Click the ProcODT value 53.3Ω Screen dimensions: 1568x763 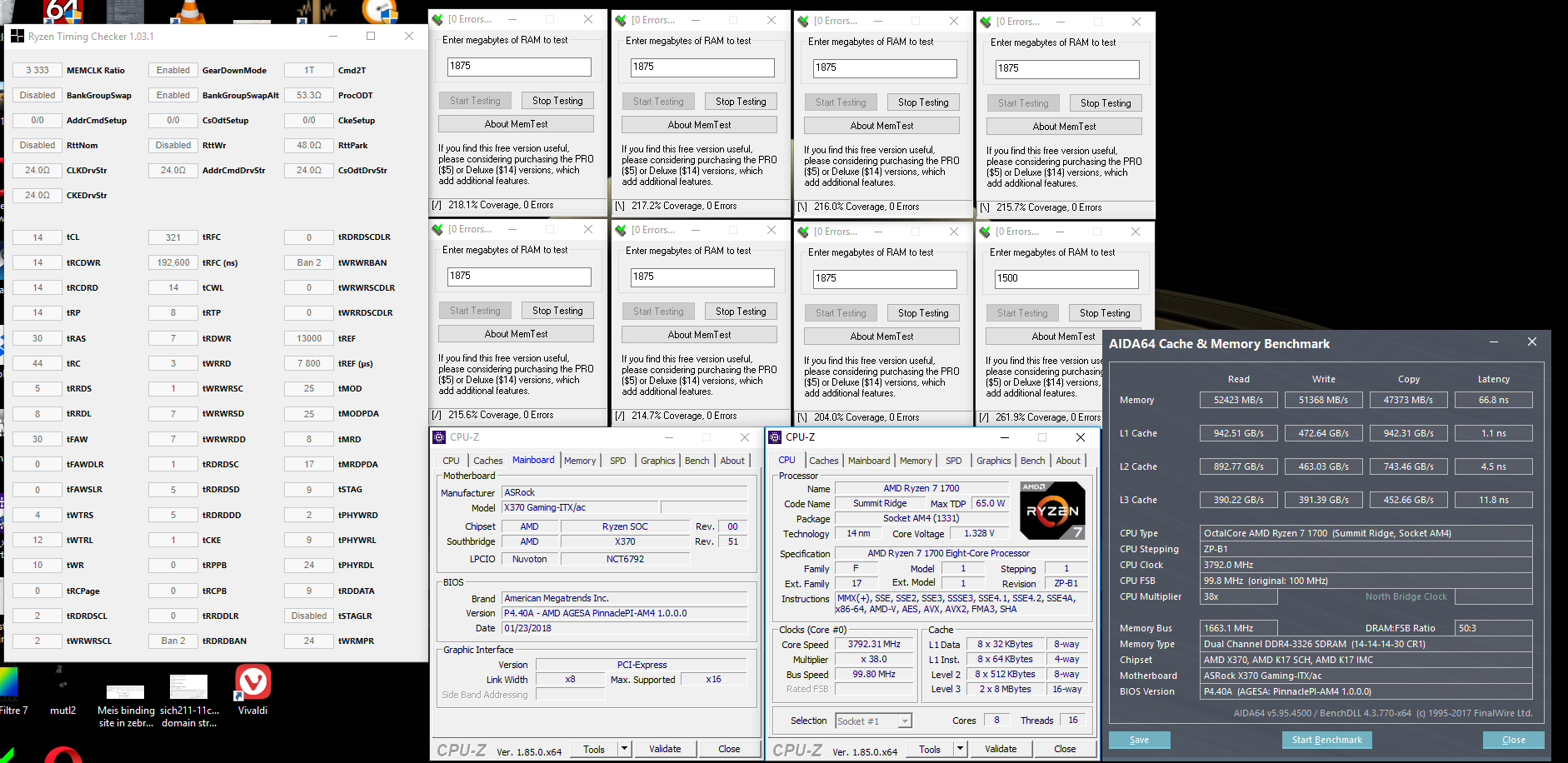pos(309,96)
